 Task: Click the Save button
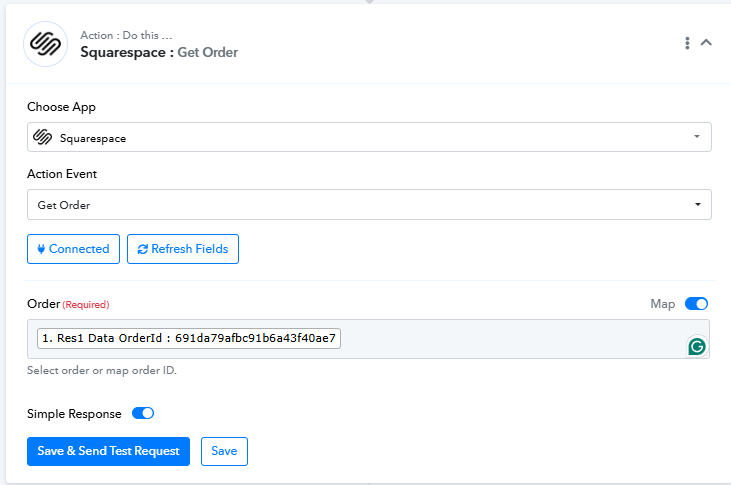click(224, 451)
